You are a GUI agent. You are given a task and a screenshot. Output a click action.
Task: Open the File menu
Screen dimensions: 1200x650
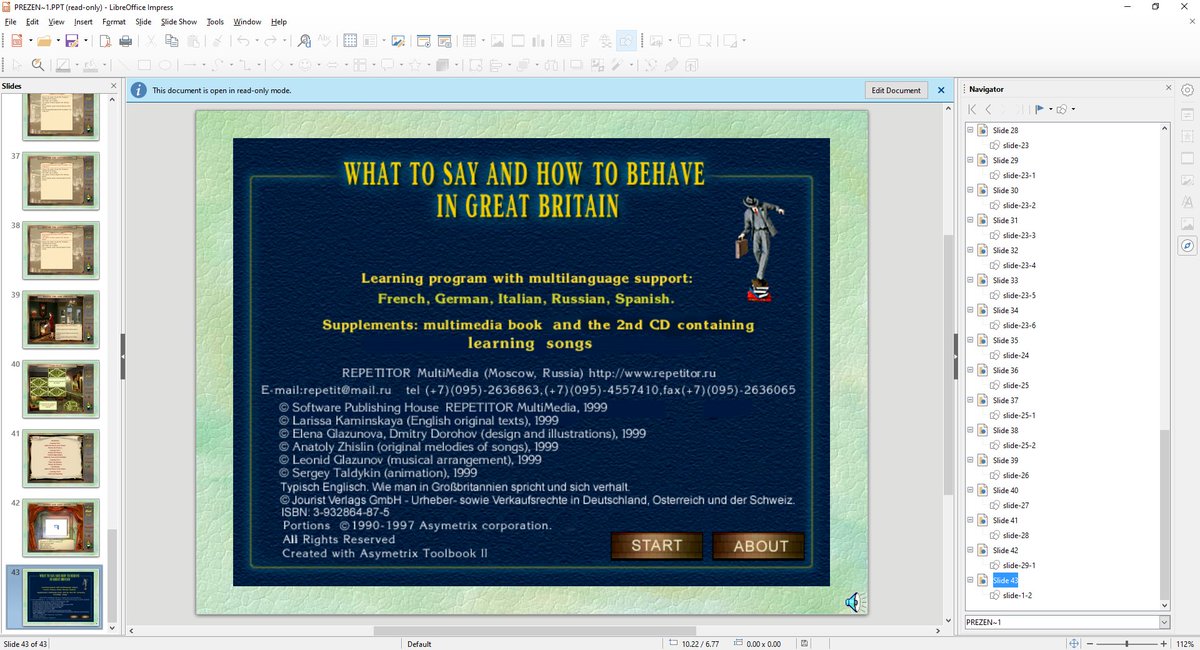click(11, 21)
